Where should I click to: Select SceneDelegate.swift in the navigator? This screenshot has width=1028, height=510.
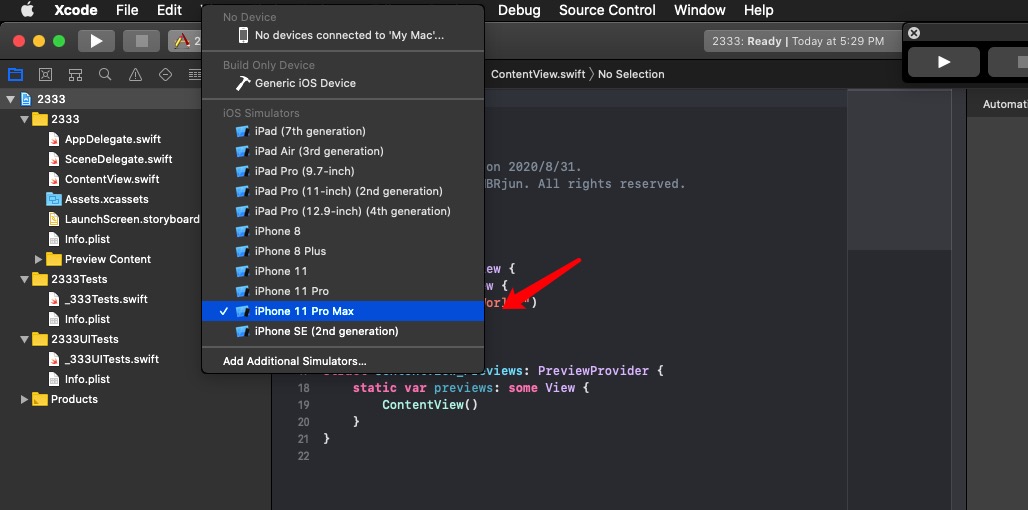119,159
